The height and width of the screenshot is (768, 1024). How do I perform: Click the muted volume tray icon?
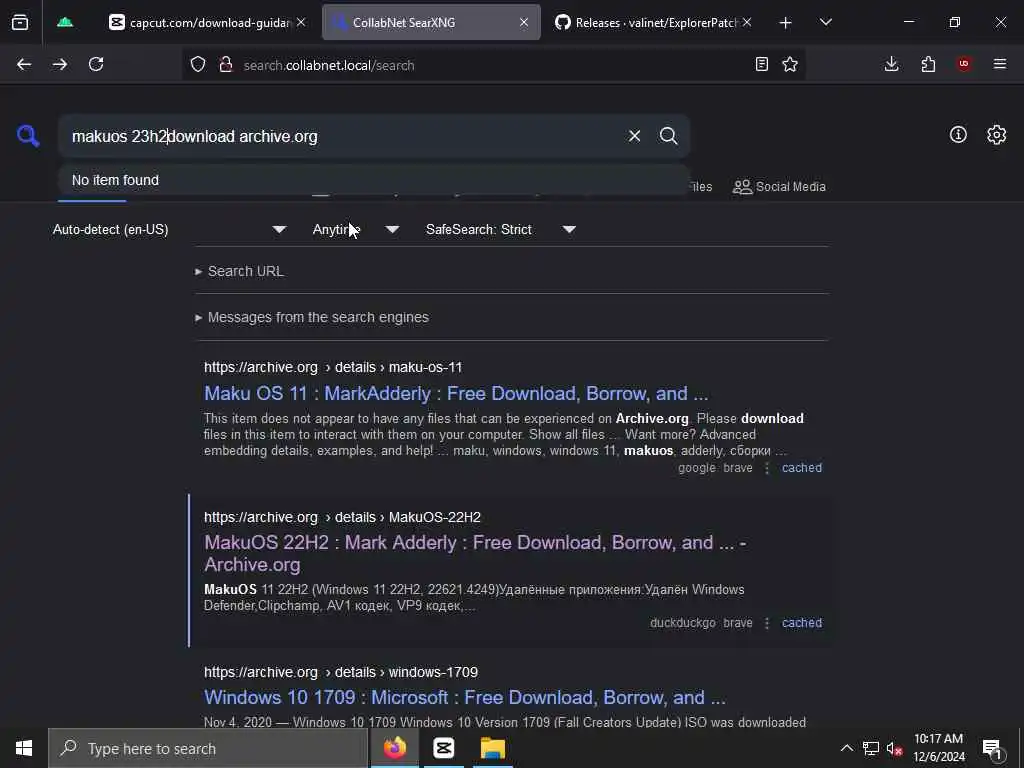894,748
